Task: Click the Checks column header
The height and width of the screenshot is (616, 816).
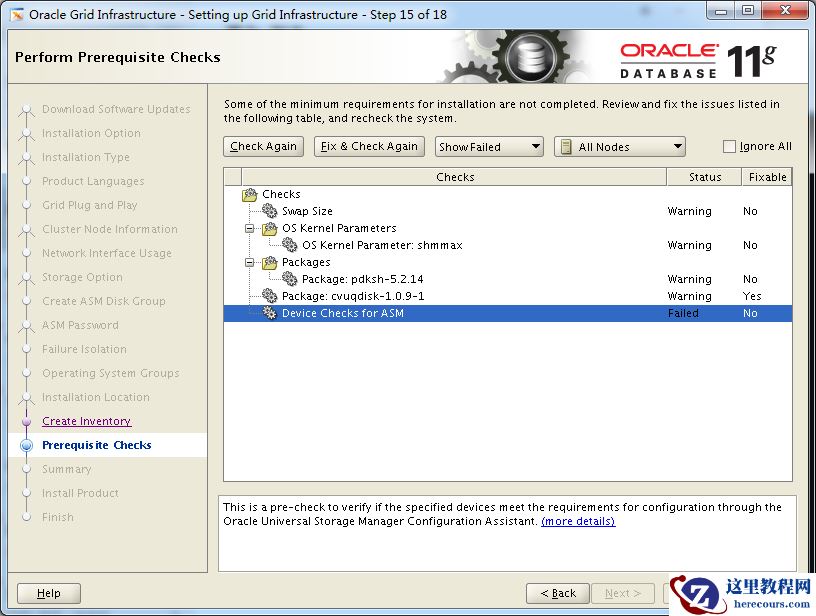Action: pos(454,177)
